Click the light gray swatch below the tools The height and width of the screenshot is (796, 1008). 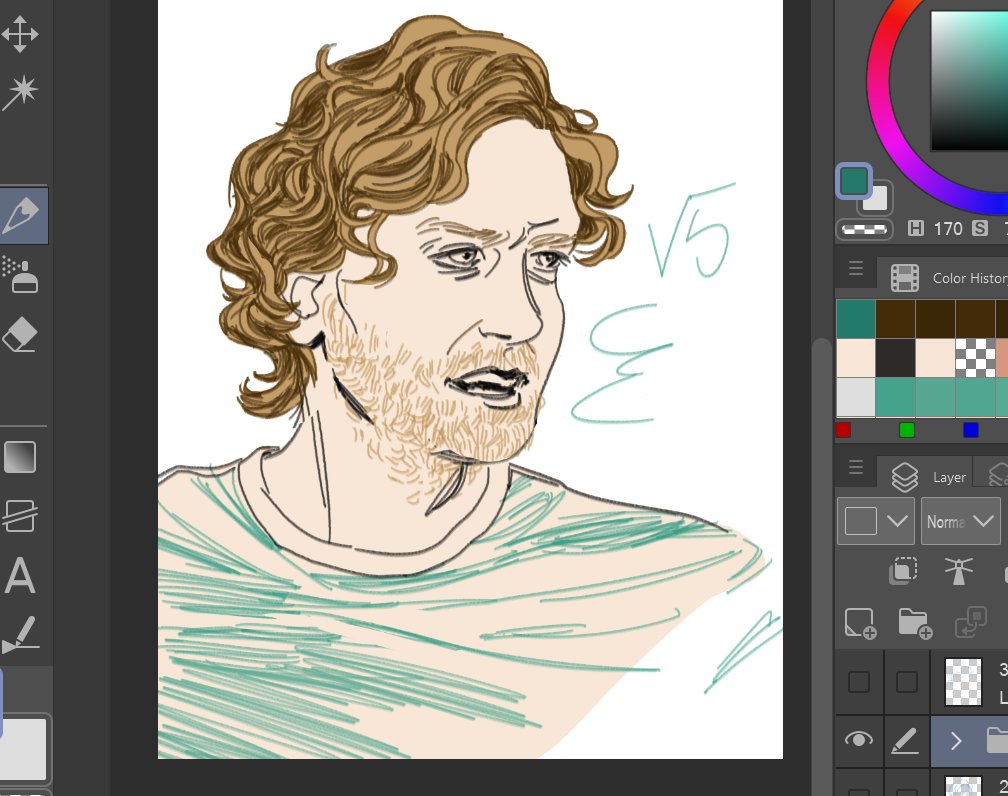(x=22, y=749)
